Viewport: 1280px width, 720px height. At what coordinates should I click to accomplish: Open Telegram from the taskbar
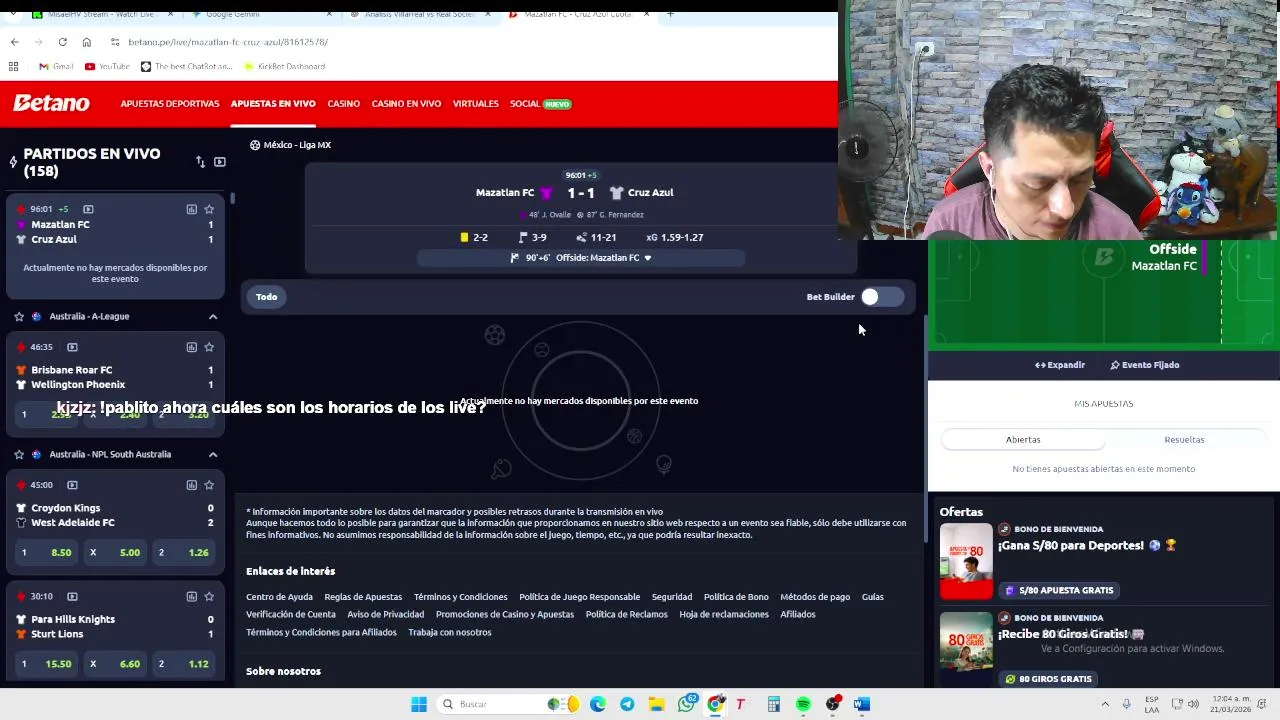[x=627, y=704]
